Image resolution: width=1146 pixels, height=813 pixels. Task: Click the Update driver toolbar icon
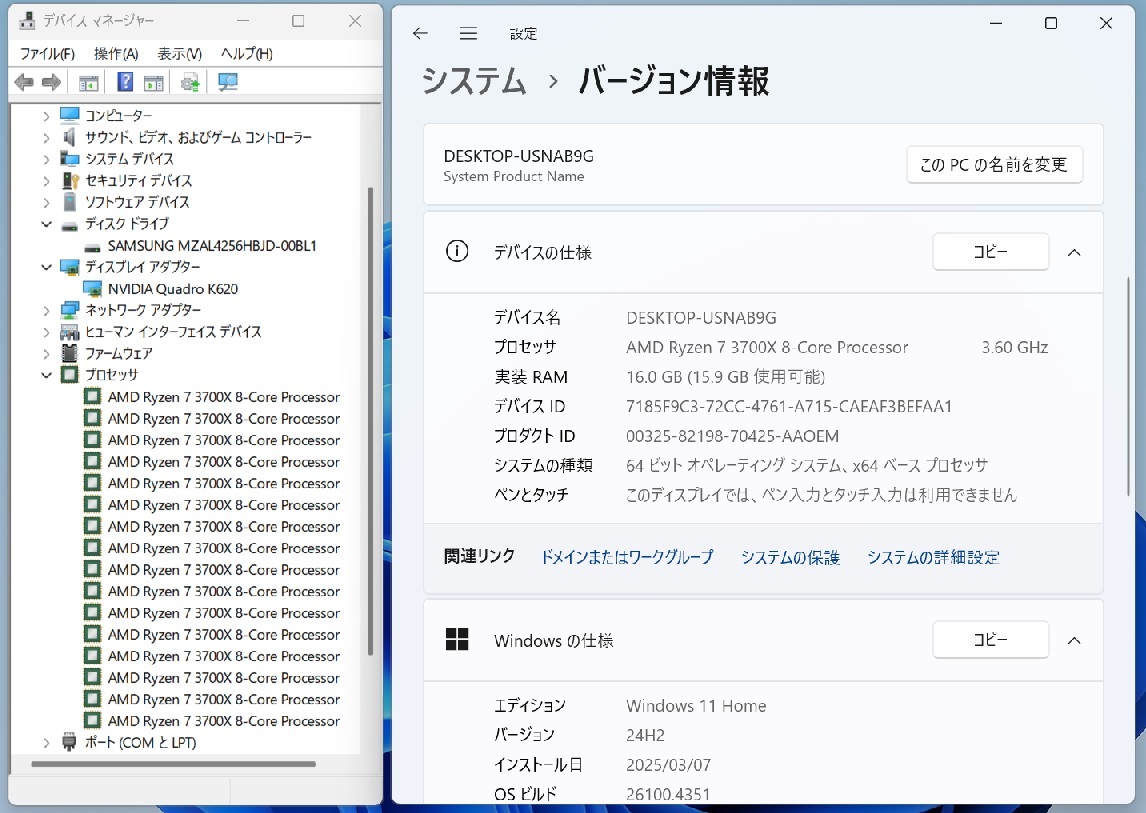[x=190, y=83]
